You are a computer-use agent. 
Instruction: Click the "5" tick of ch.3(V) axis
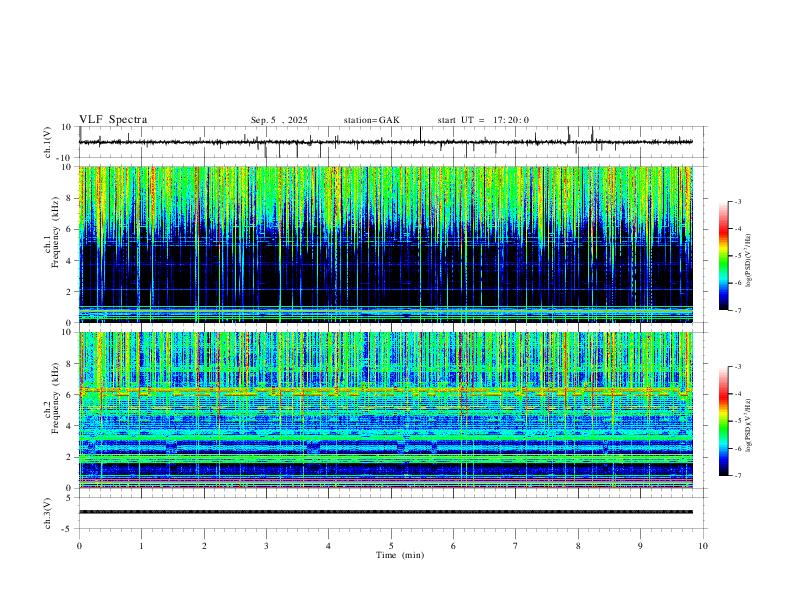(x=69, y=498)
